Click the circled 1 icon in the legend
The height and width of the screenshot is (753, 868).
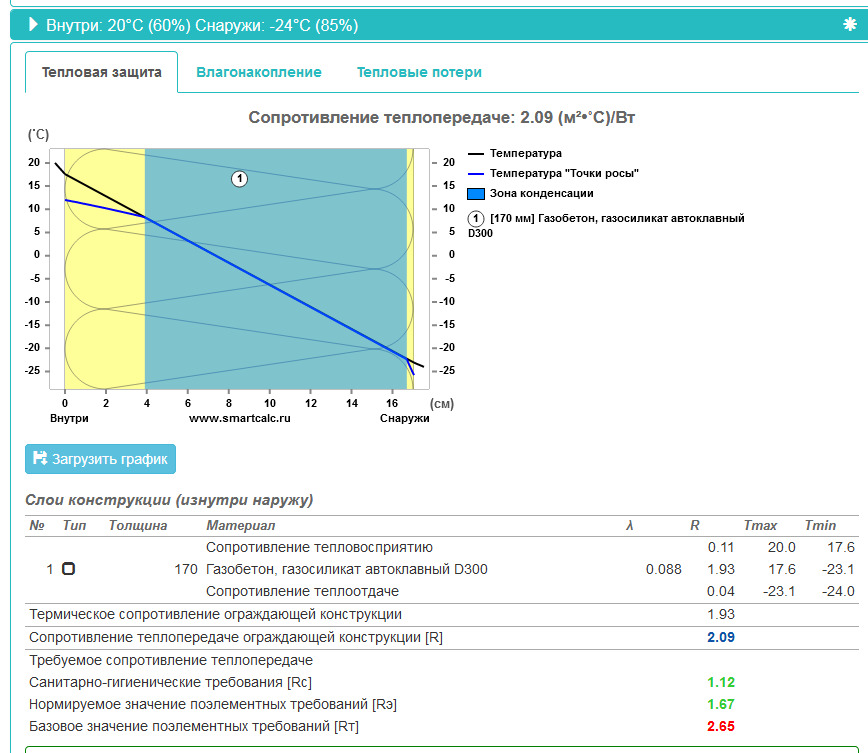476,218
